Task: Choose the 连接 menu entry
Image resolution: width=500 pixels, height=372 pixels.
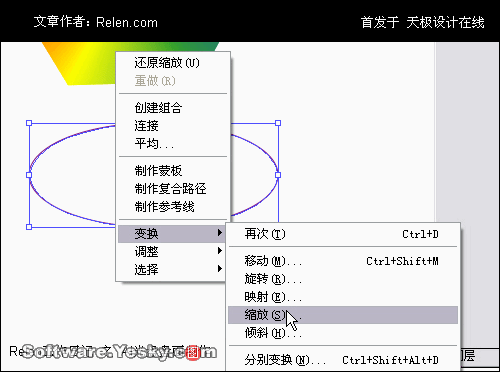Action: pos(173,126)
